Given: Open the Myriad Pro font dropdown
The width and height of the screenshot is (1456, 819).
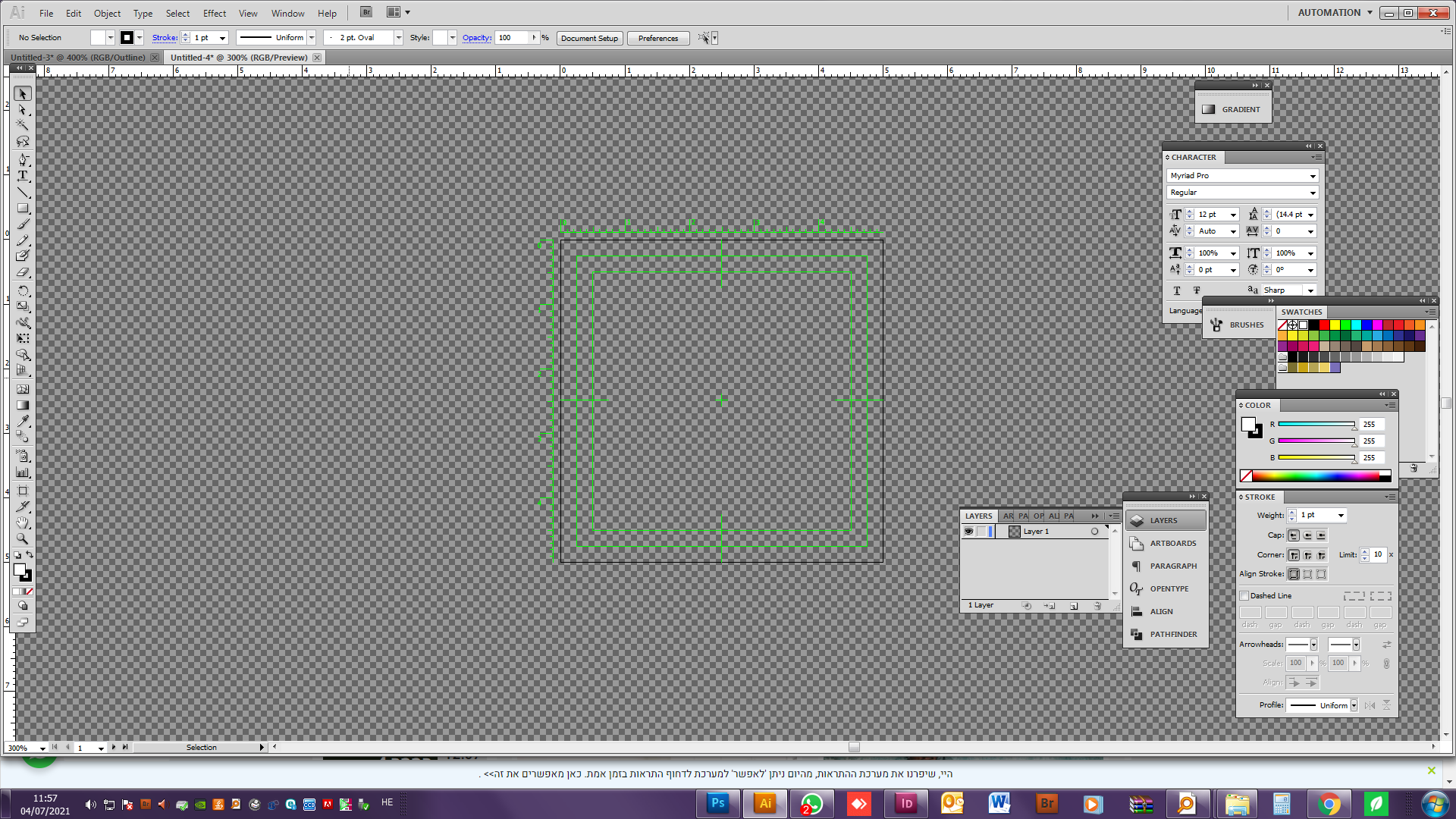Looking at the screenshot, I should tap(1313, 176).
